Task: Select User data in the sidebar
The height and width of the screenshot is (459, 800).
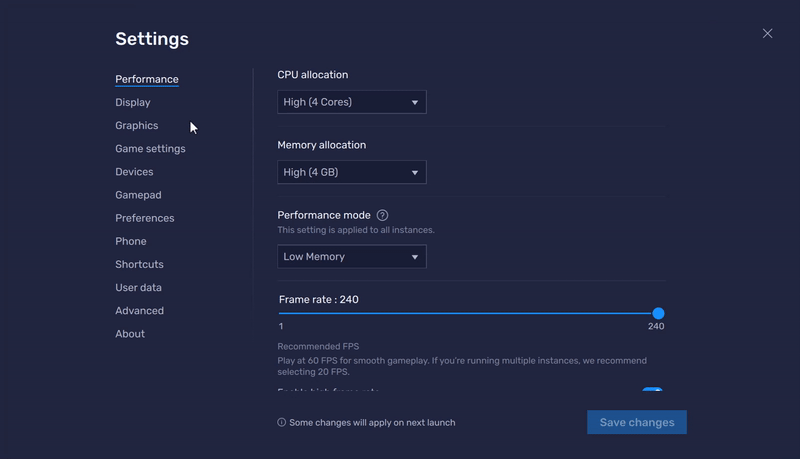Action: (x=138, y=287)
